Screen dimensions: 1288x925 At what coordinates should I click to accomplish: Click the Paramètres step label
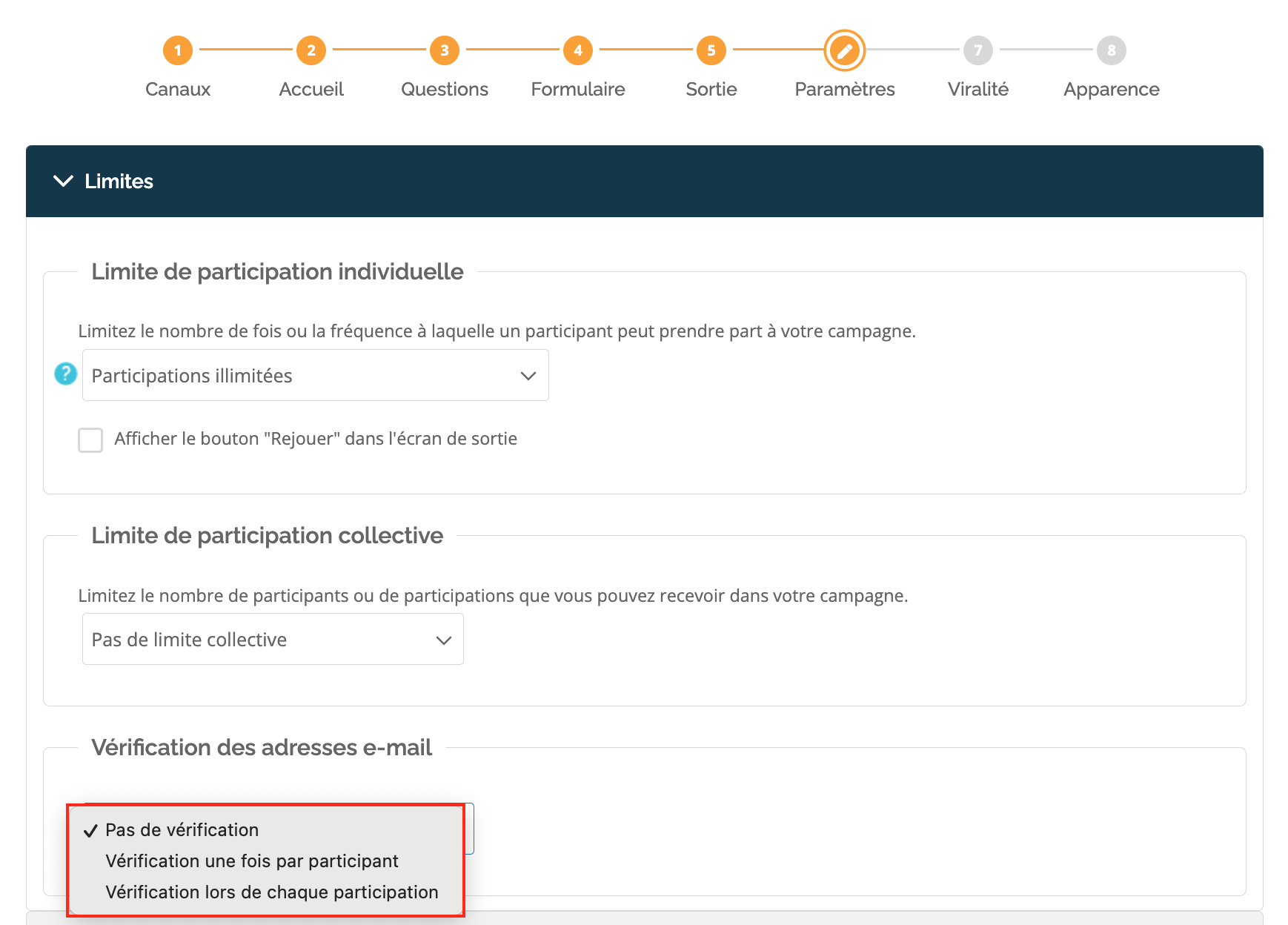(x=845, y=90)
